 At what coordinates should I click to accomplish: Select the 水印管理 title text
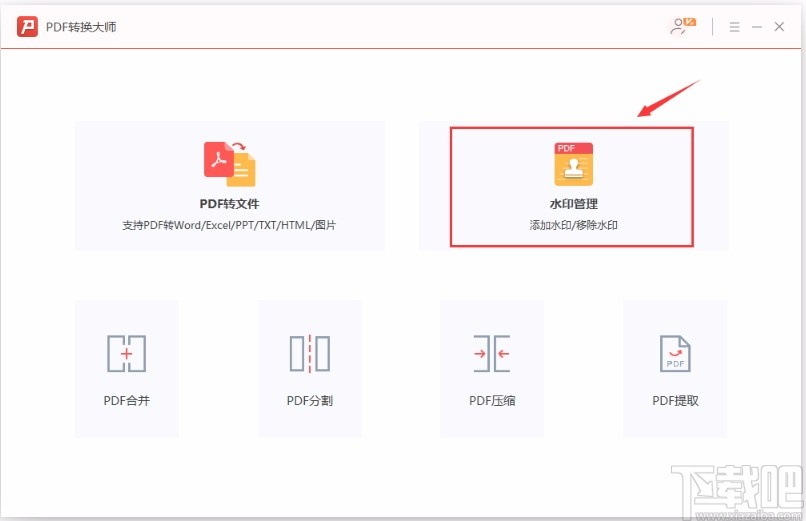574,204
